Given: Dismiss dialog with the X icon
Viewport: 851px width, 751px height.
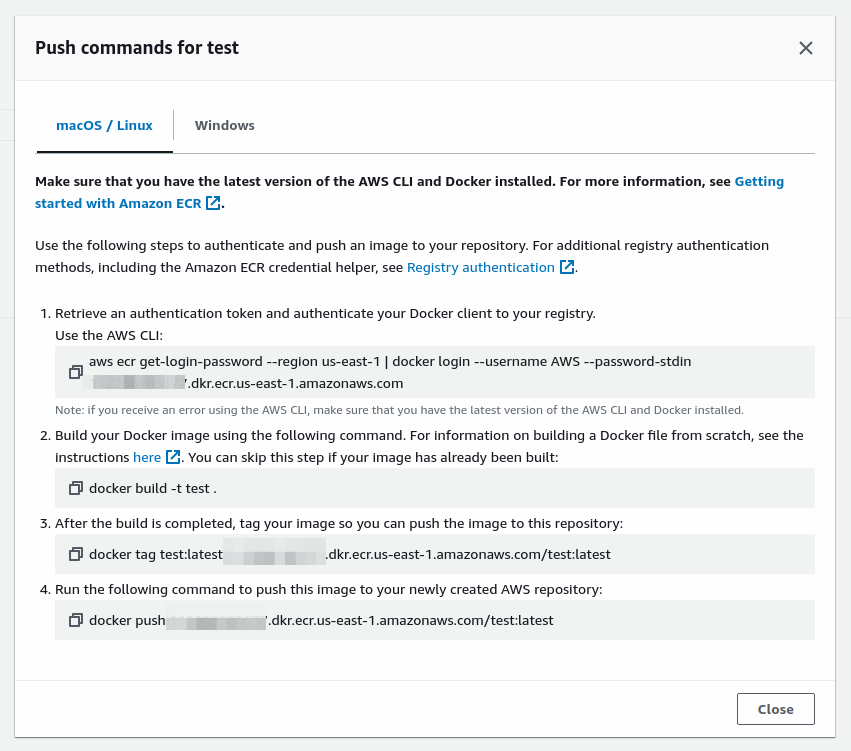Looking at the screenshot, I should coord(806,48).
